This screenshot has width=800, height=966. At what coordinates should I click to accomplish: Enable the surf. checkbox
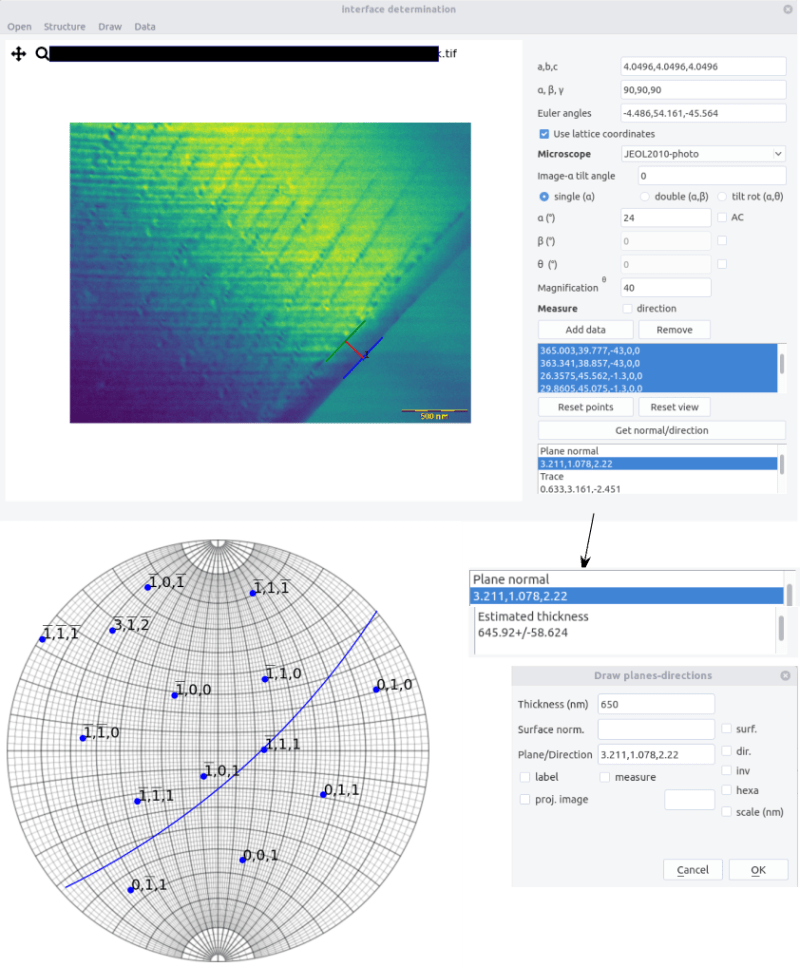(x=726, y=728)
